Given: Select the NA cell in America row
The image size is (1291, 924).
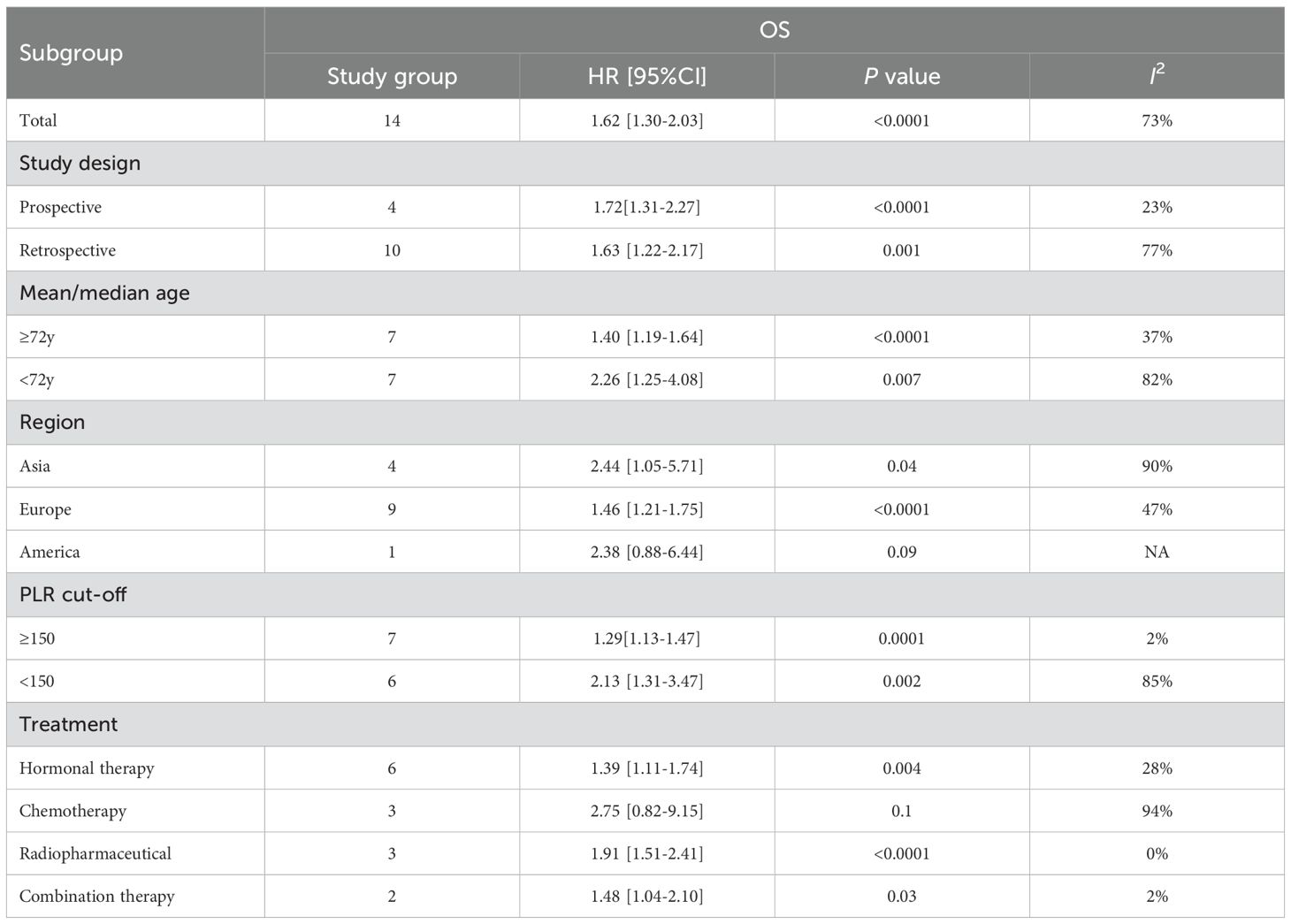Looking at the screenshot, I should click(1156, 552).
